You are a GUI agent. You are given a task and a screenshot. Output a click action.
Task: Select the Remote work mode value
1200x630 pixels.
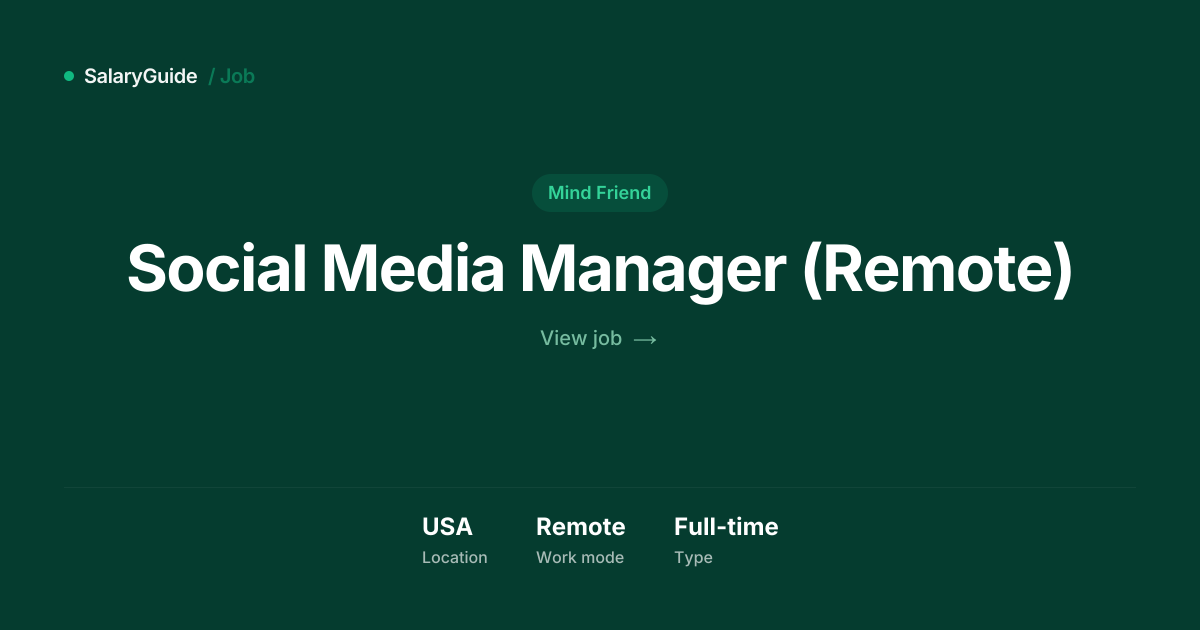click(x=581, y=526)
